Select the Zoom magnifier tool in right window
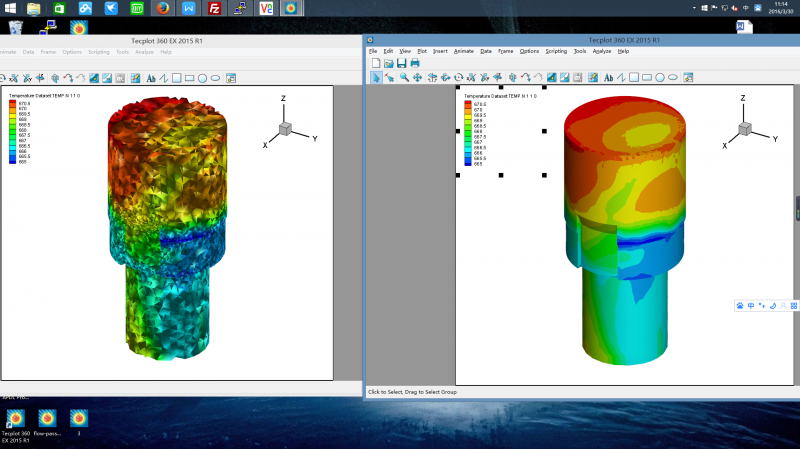Screen dimensions: 800x449 (x=404, y=77)
